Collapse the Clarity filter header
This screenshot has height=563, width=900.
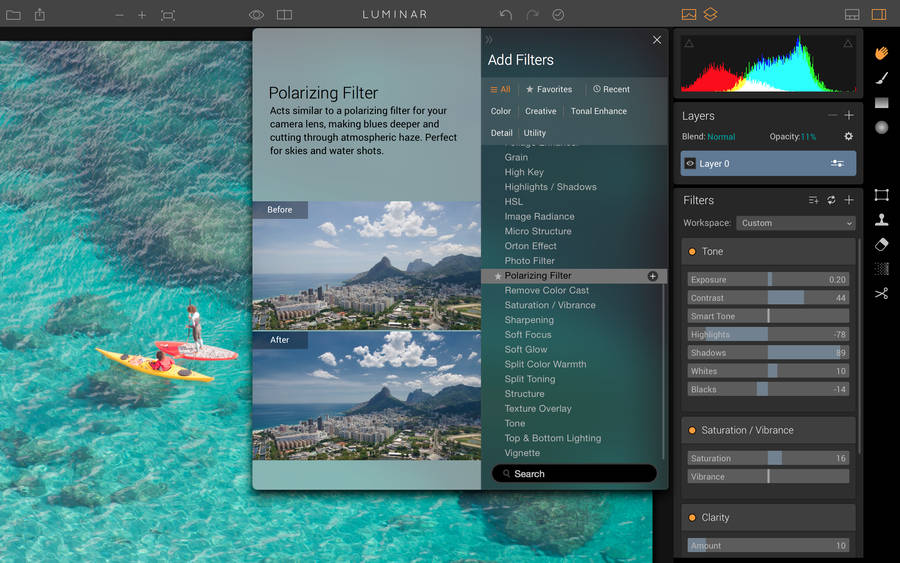point(768,517)
